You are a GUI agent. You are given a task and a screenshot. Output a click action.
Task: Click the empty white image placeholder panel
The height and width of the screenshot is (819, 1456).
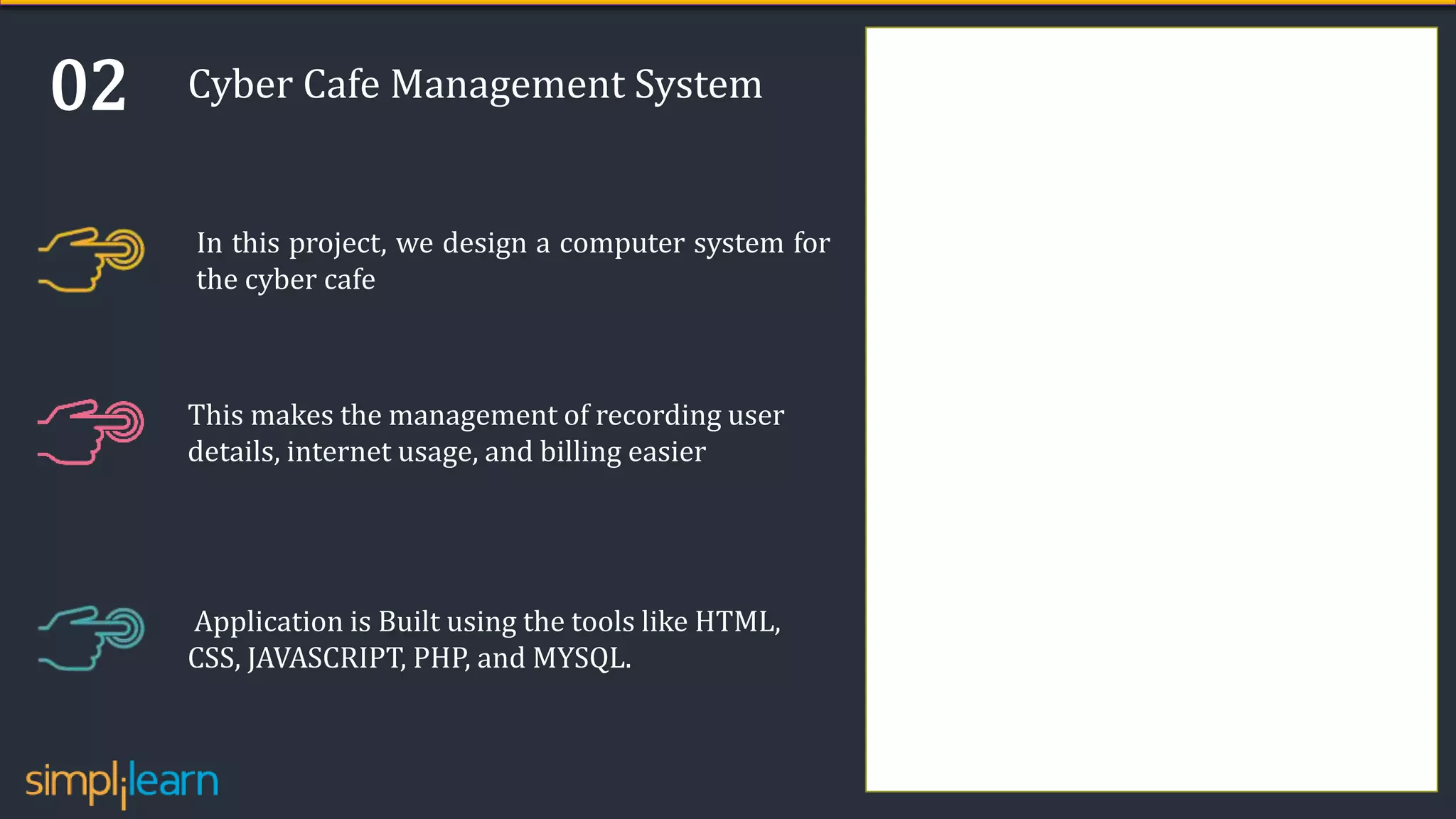pos(1152,409)
